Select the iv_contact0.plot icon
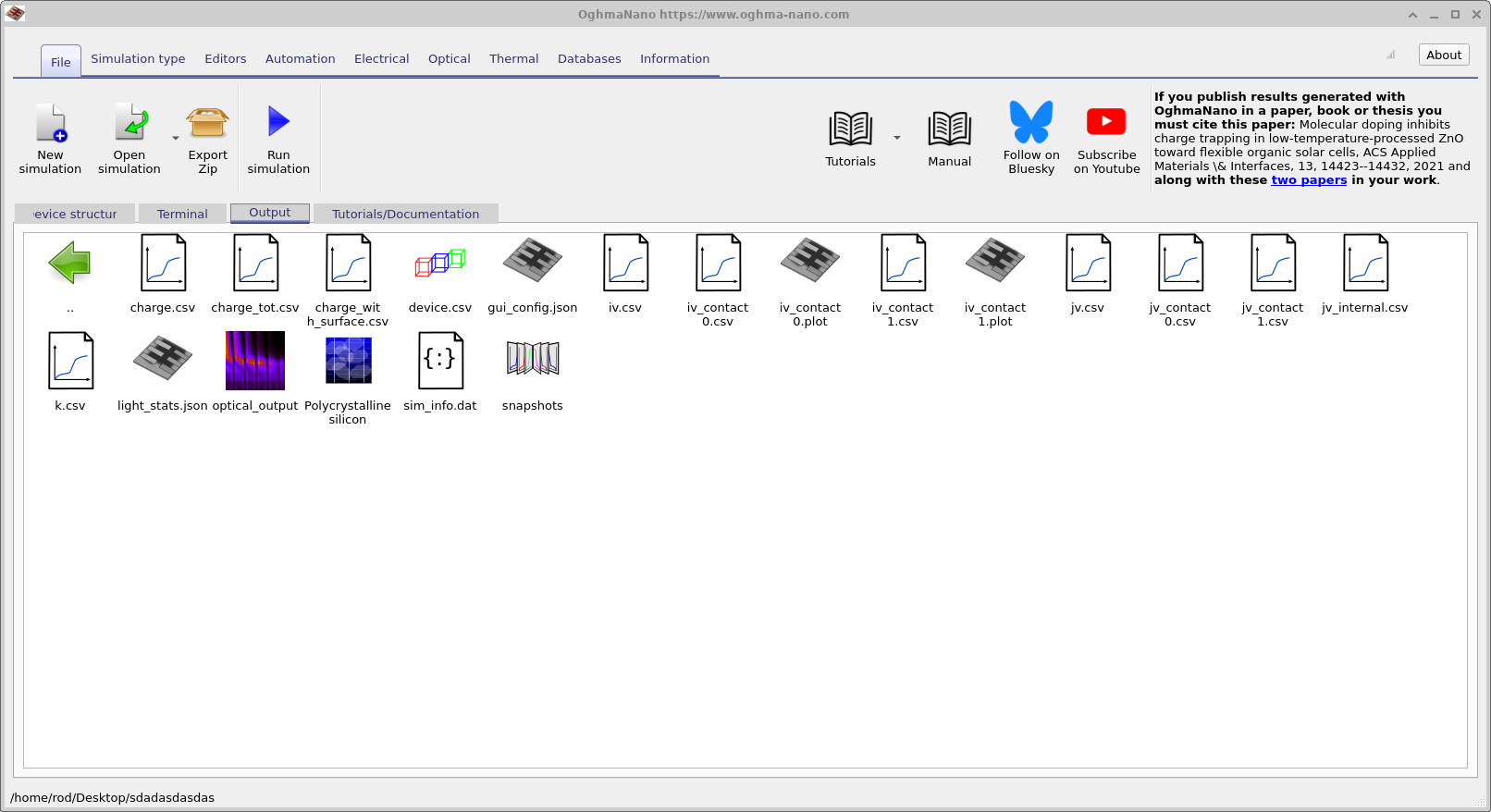The height and width of the screenshot is (812, 1491). (810, 261)
